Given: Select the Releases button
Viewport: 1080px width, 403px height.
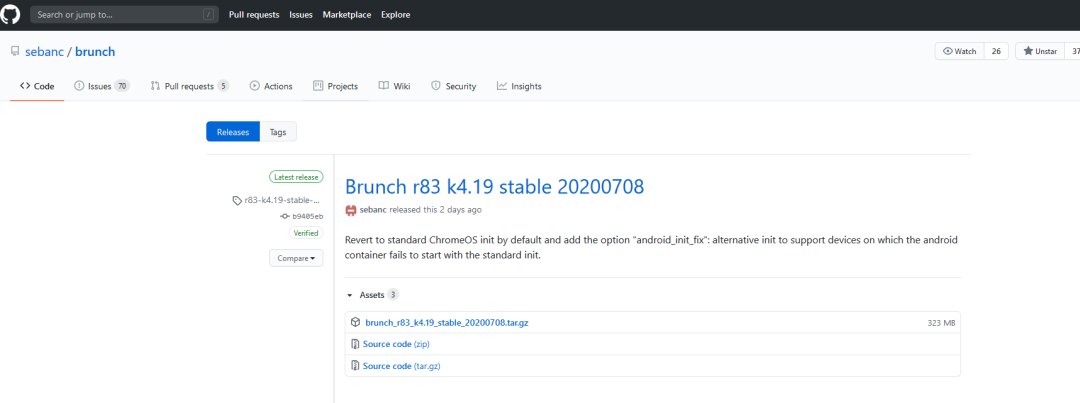Looking at the screenshot, I should coord(233,132).
